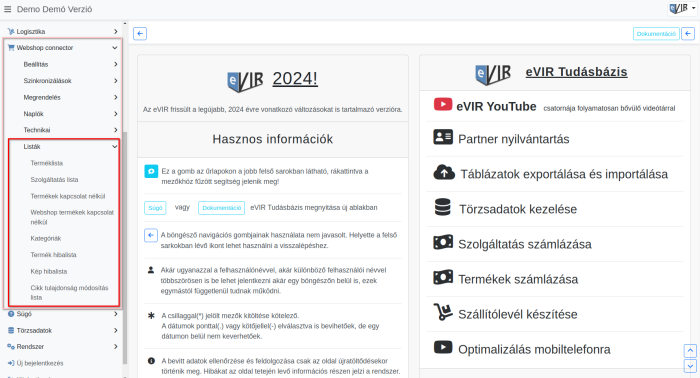Click the Súgó info icon in sidebar
The height and width of the screenshot is (378, 700).
pos(11,314)
